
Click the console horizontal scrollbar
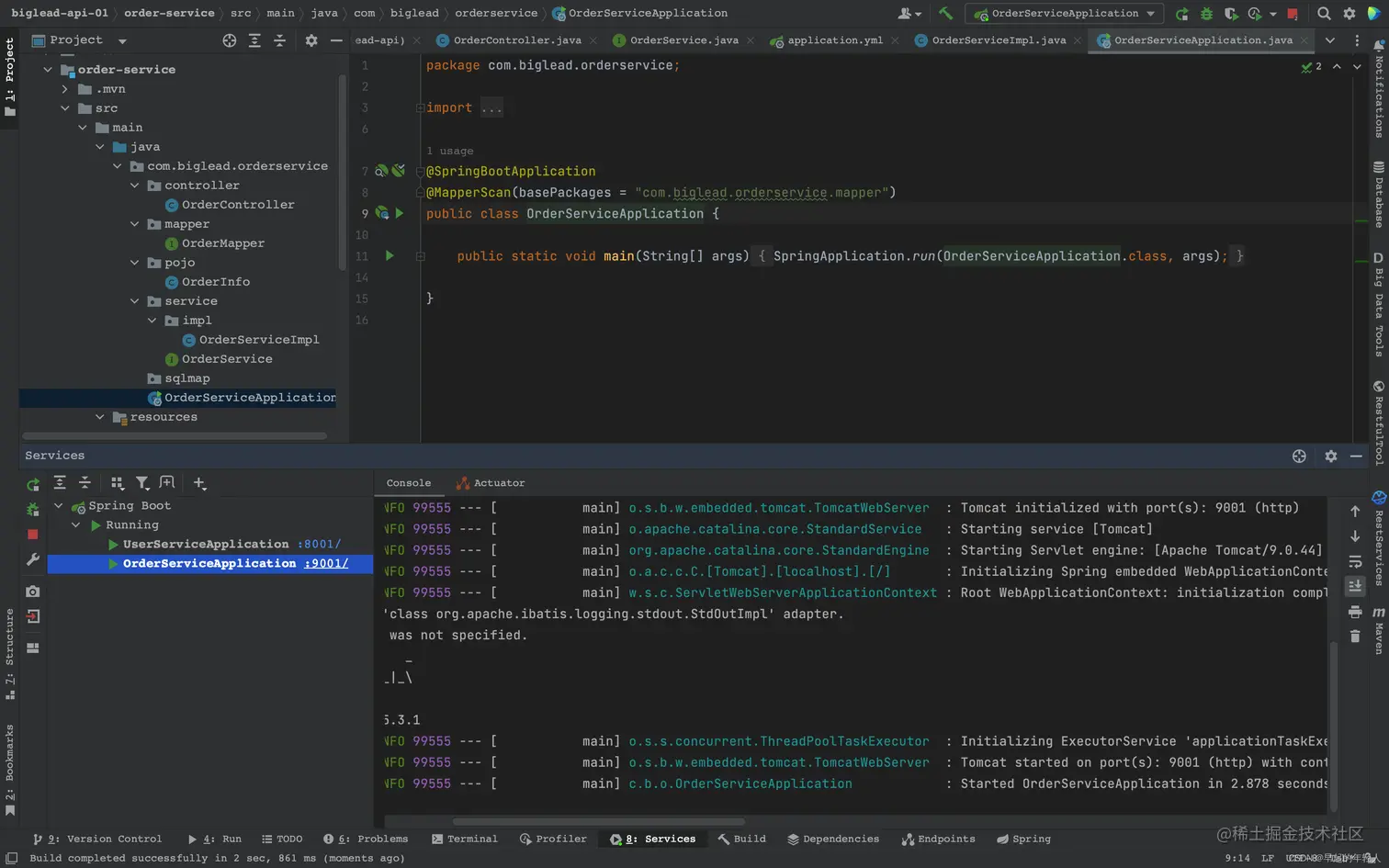(x=598, y=821)
